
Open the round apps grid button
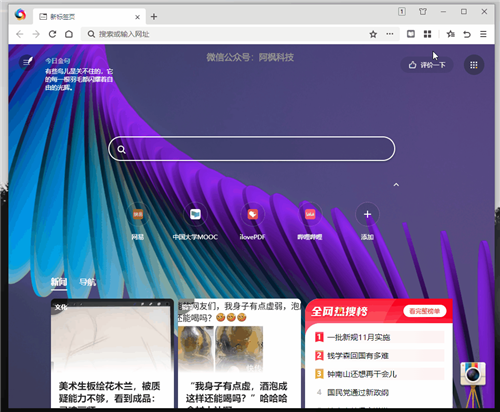click(x=474, y=65)
